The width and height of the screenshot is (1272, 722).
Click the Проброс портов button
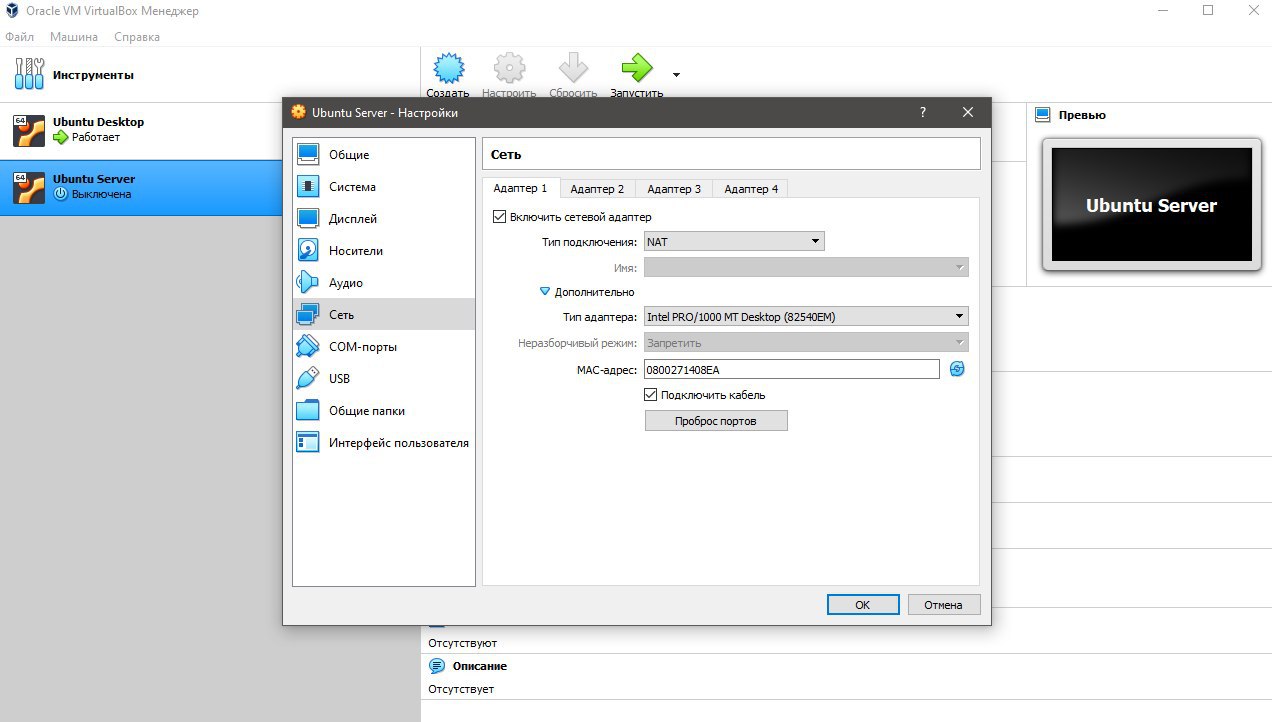coord(716,421)
